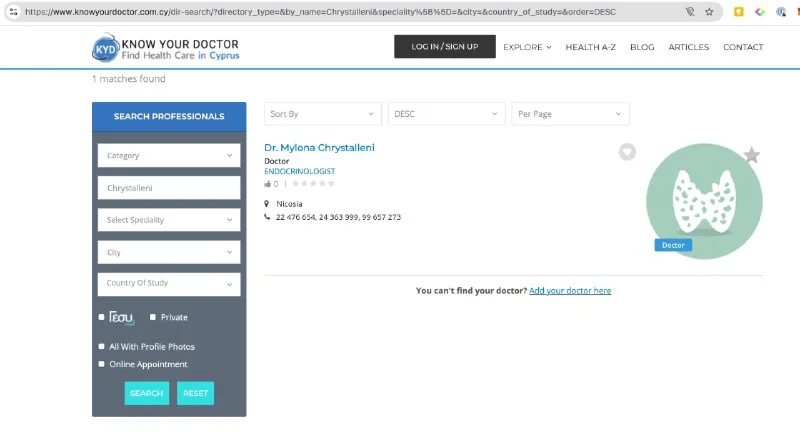
Task: Click the yellow browser extension icon
Action: point(738,12)
